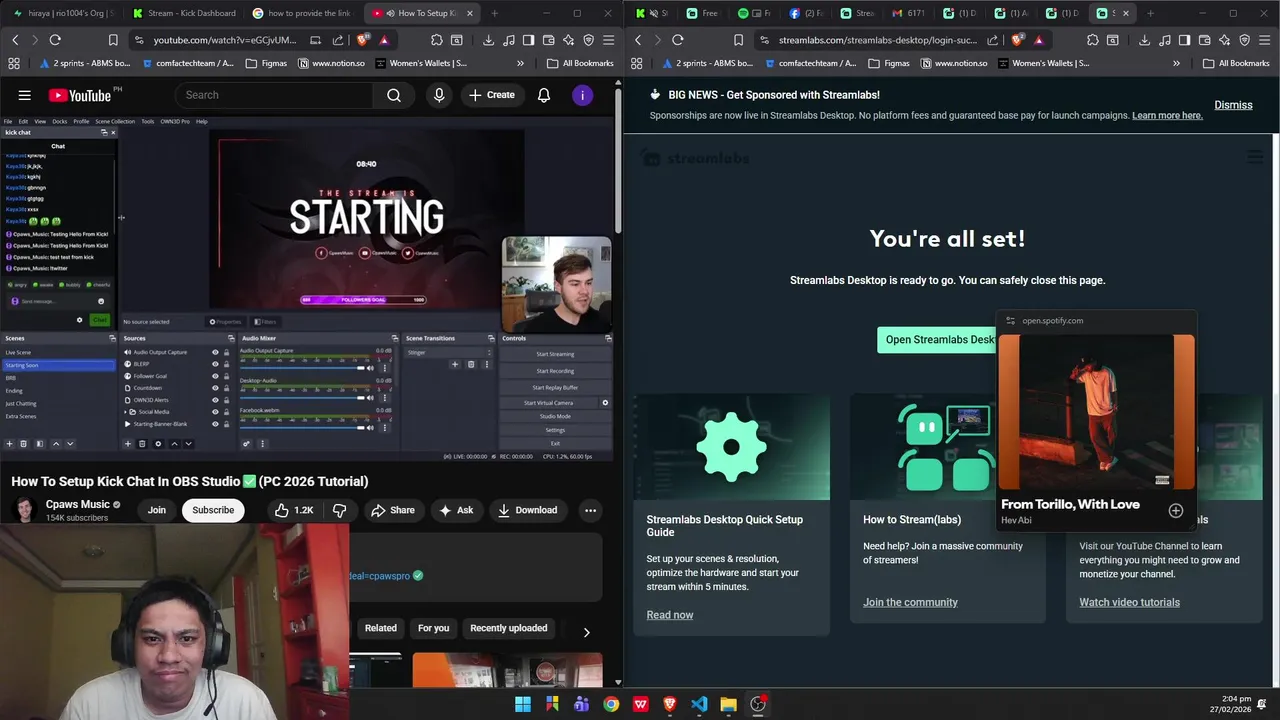1280x720 pixels.
Task: Open Read now quick setup link
Action: click(669, 615)
